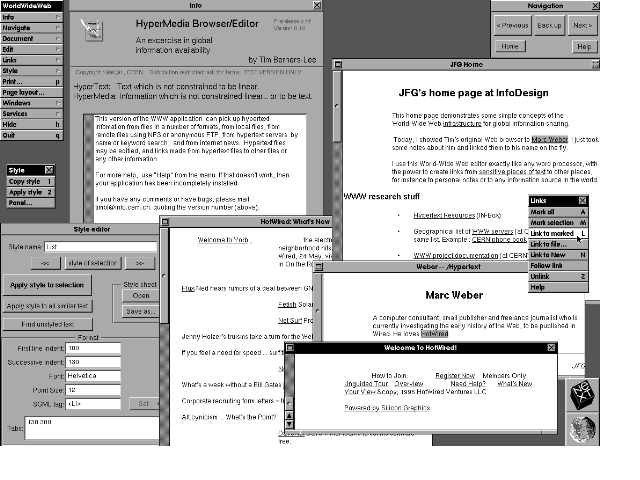Click the Next navigation button
The width and height of the screenshot is (640, 480).
point(583,25)
